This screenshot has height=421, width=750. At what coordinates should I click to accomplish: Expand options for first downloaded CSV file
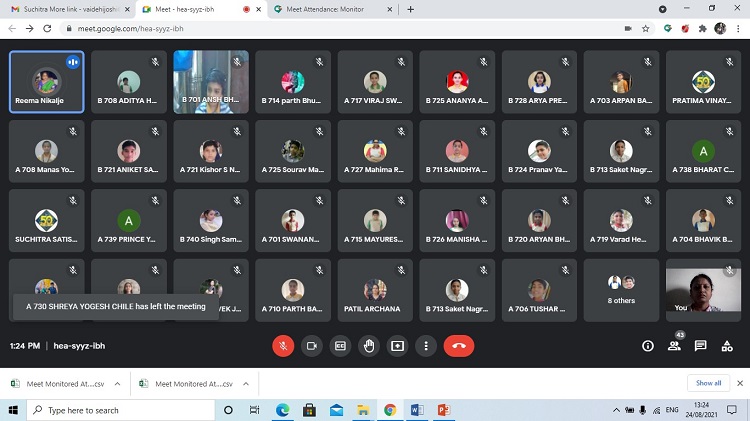point(117,383)
